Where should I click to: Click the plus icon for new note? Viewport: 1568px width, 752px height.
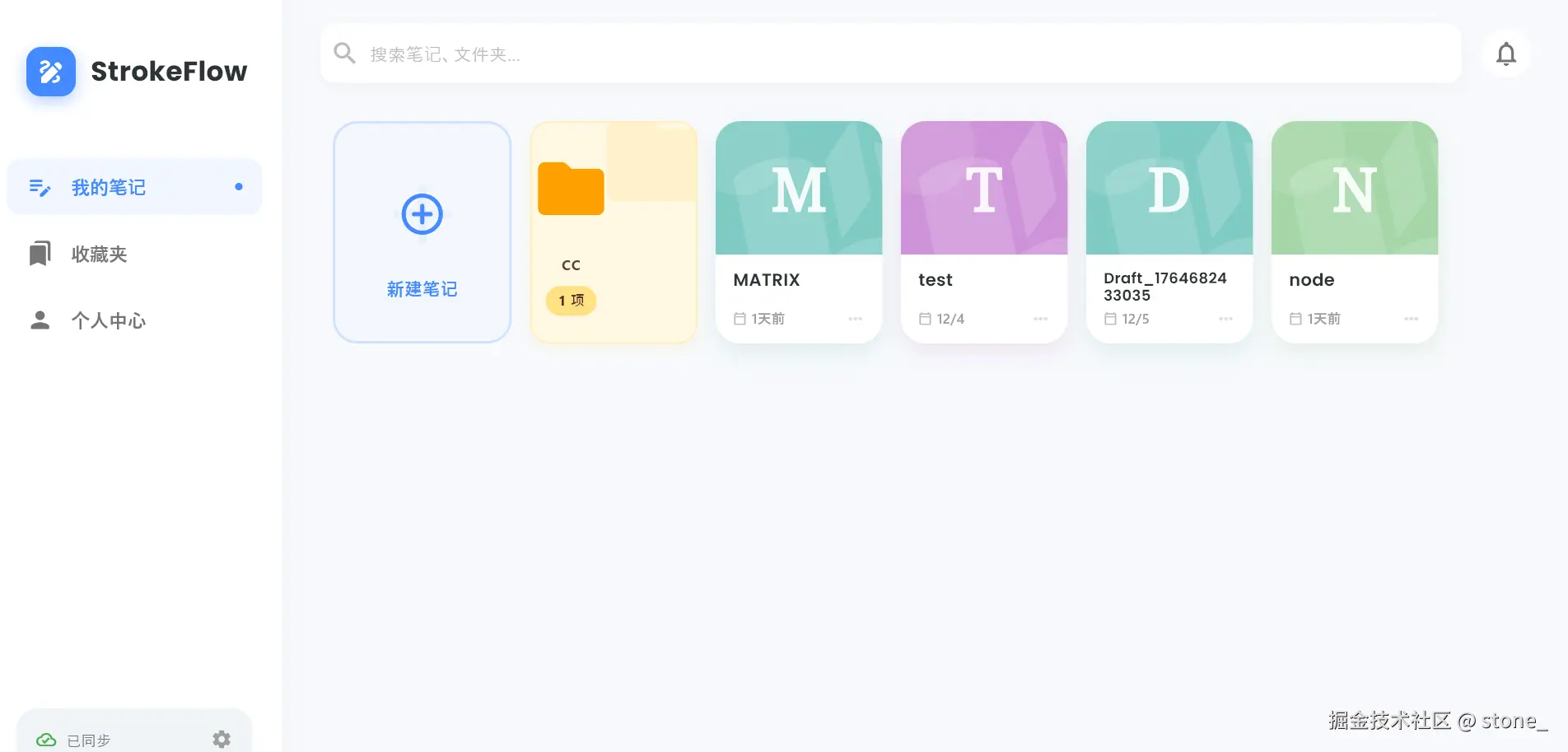[422, 214]
